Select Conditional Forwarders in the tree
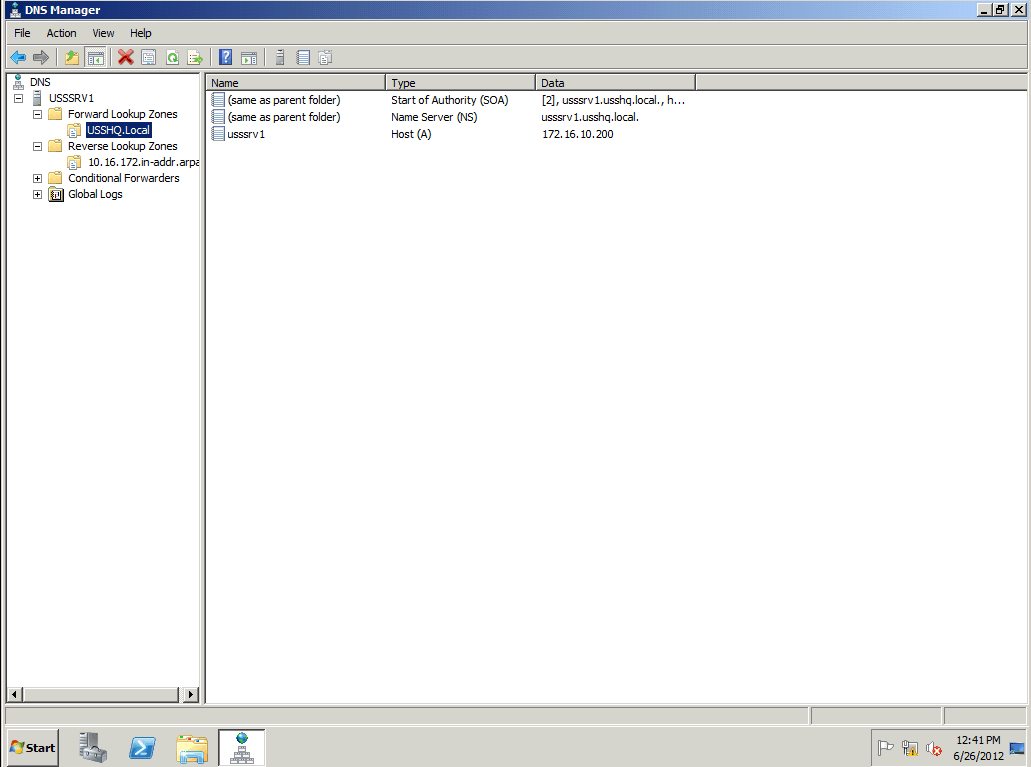The image size is (1031, 767). click(124, 178)
